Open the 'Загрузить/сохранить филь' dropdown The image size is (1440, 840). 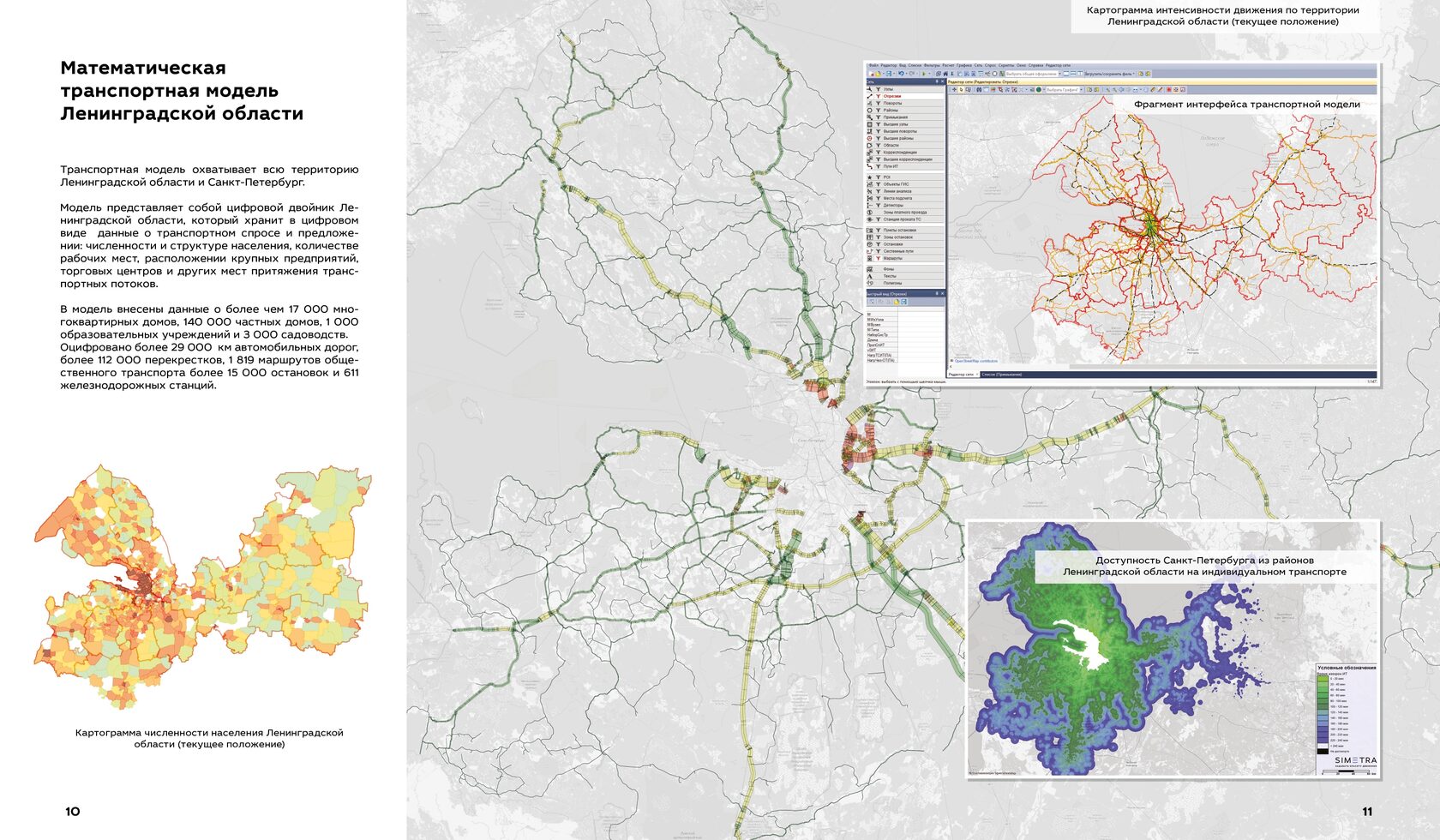click(1109, 74)
